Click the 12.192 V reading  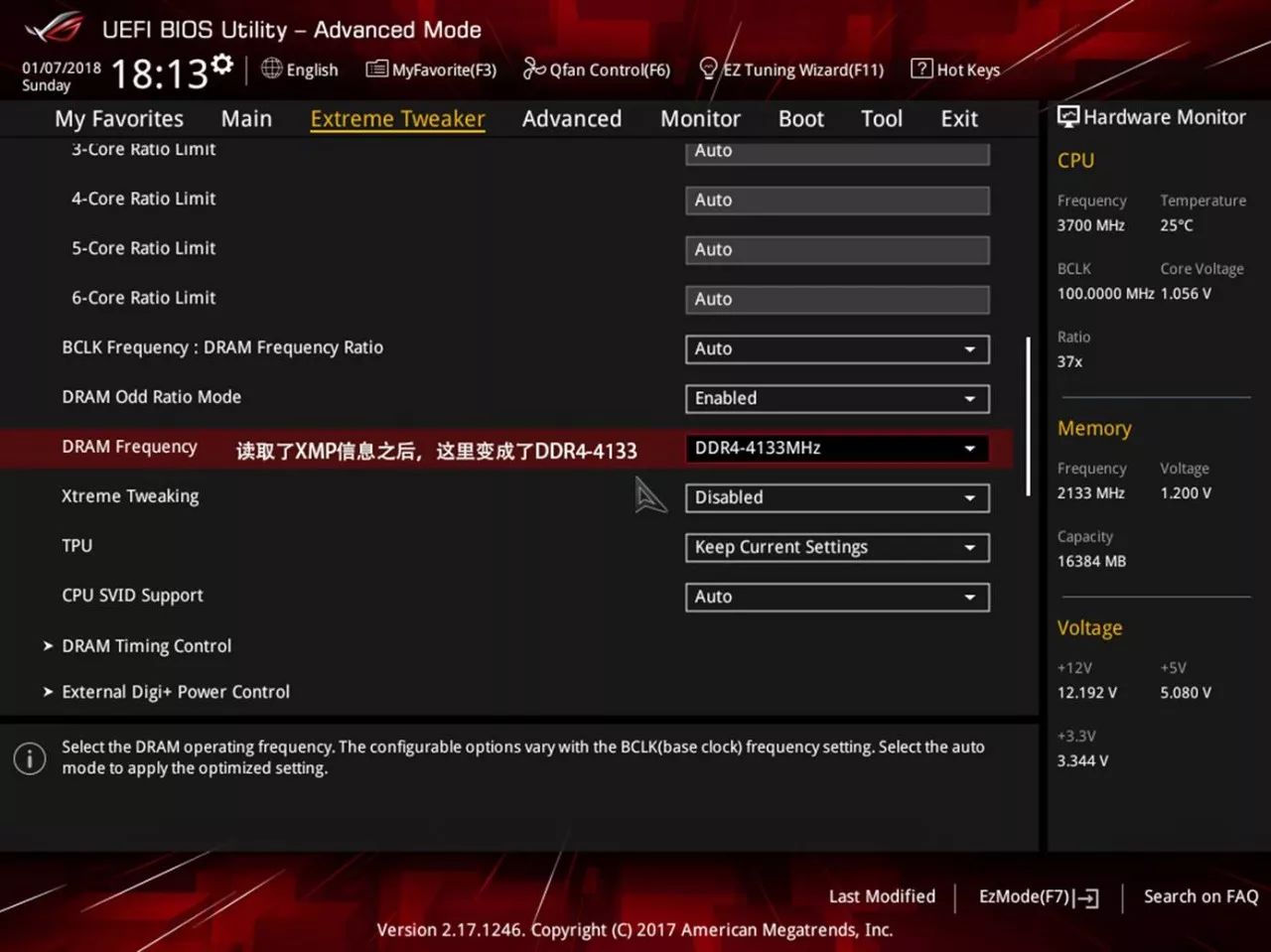coord(1086,693)
